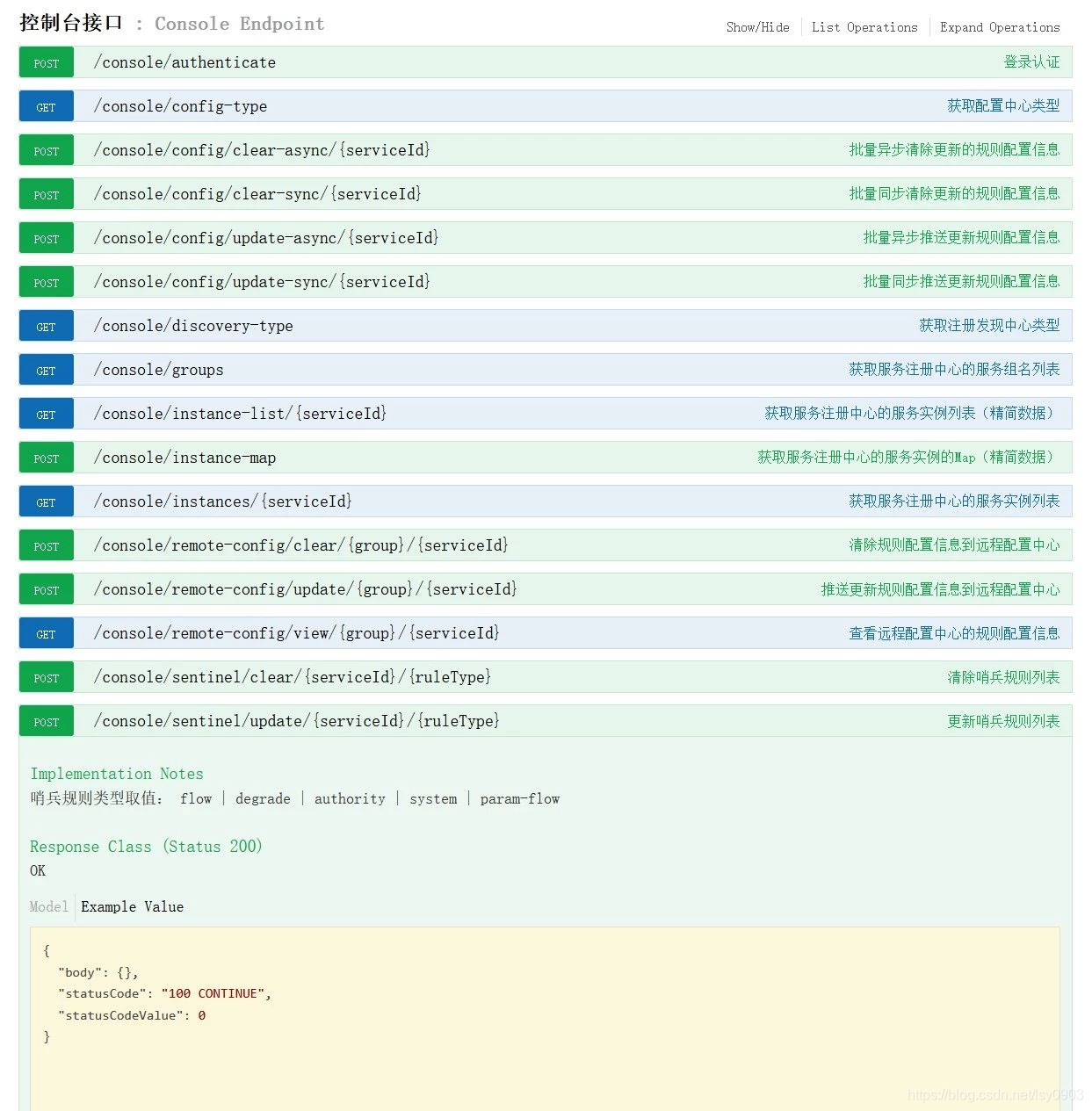Expand /console/instances/{serviceId} operation
Screen dimensions: 1092x1111
[x=222, y=501]
